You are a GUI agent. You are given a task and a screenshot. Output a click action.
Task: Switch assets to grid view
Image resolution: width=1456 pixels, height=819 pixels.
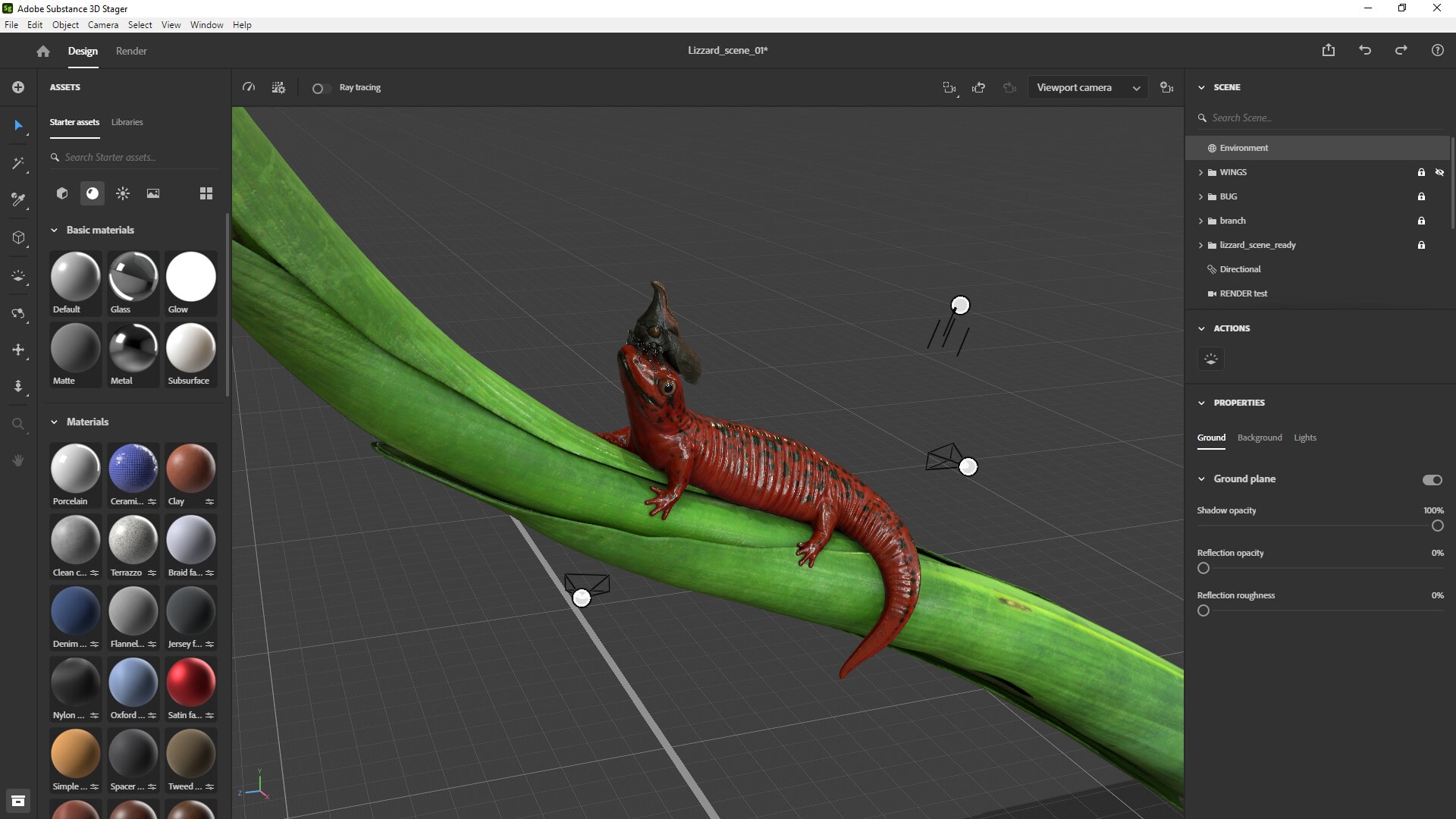click(206, 193)
